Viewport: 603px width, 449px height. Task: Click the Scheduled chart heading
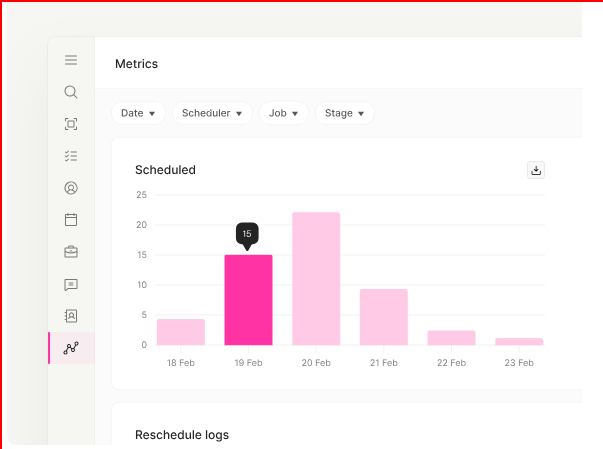point(165,170)
